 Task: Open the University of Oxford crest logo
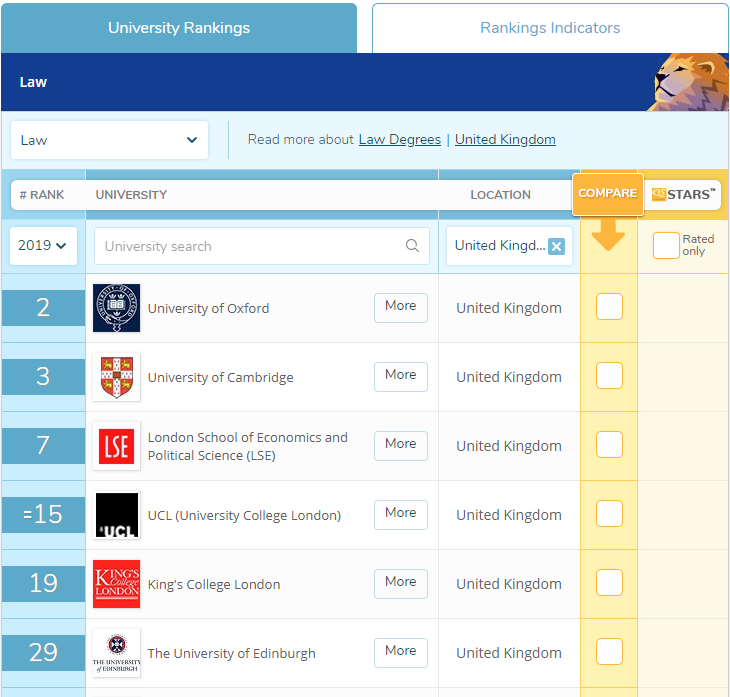[x=116, y=308]
